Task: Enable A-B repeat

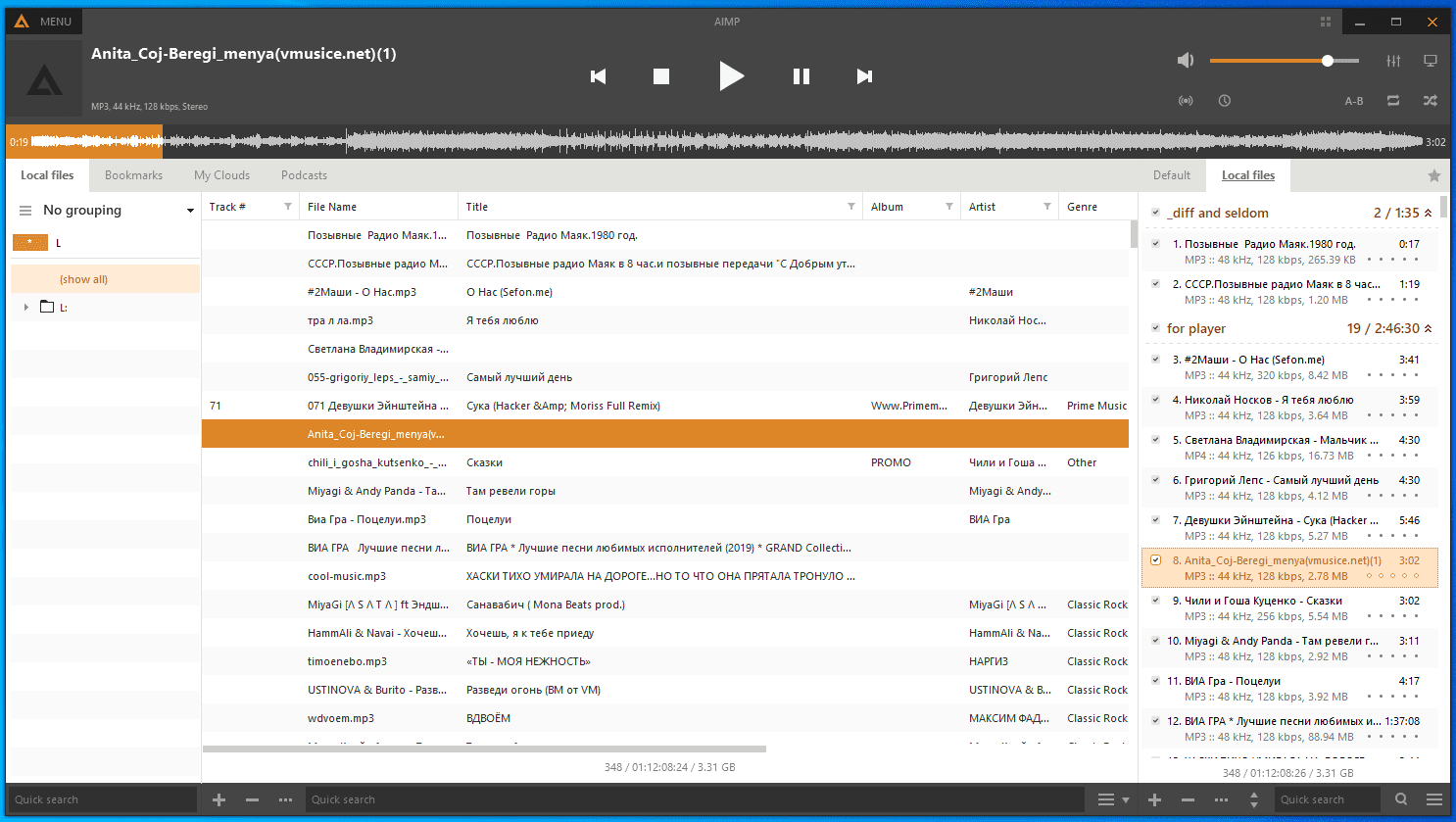Action: point(1354,101)
